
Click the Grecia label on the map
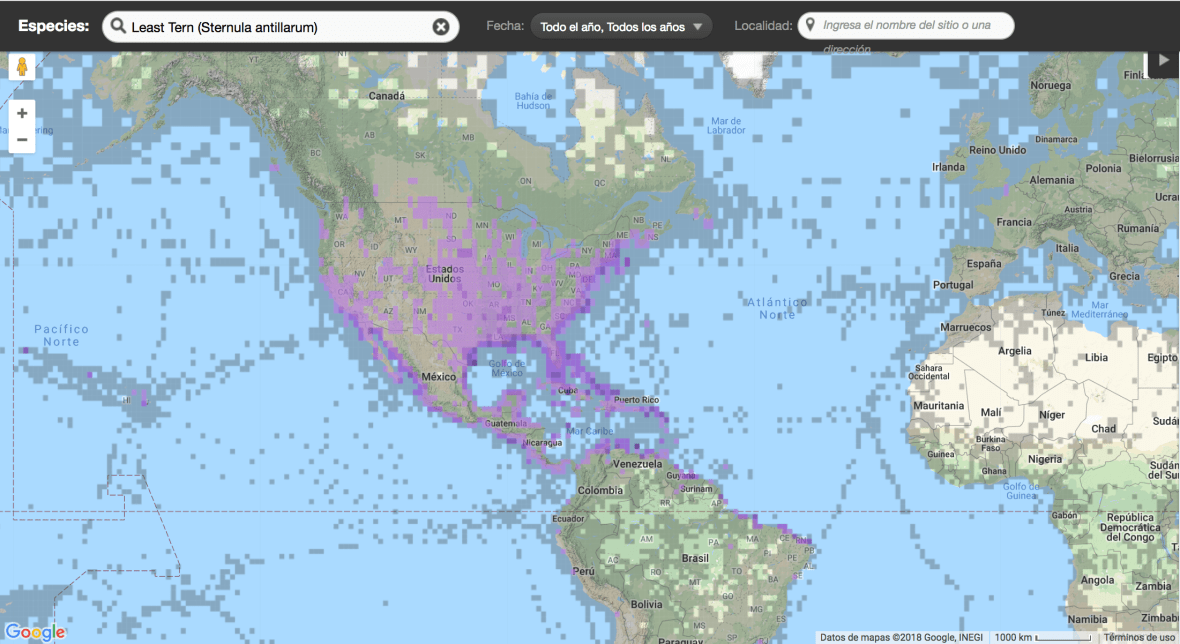1124,277
